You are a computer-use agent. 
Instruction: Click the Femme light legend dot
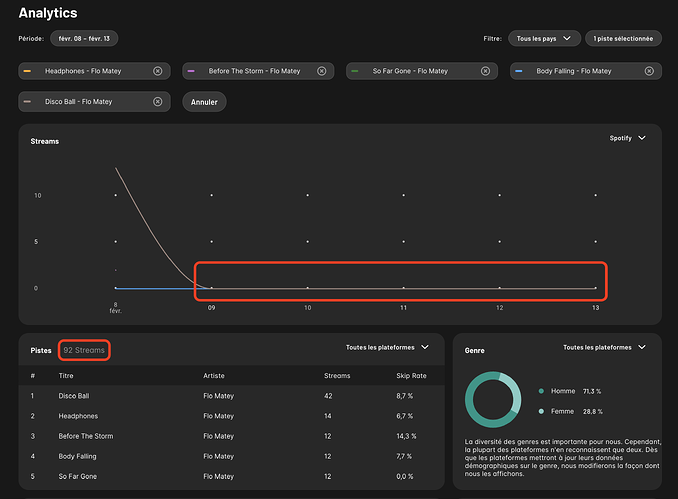(x=541, y=411)
